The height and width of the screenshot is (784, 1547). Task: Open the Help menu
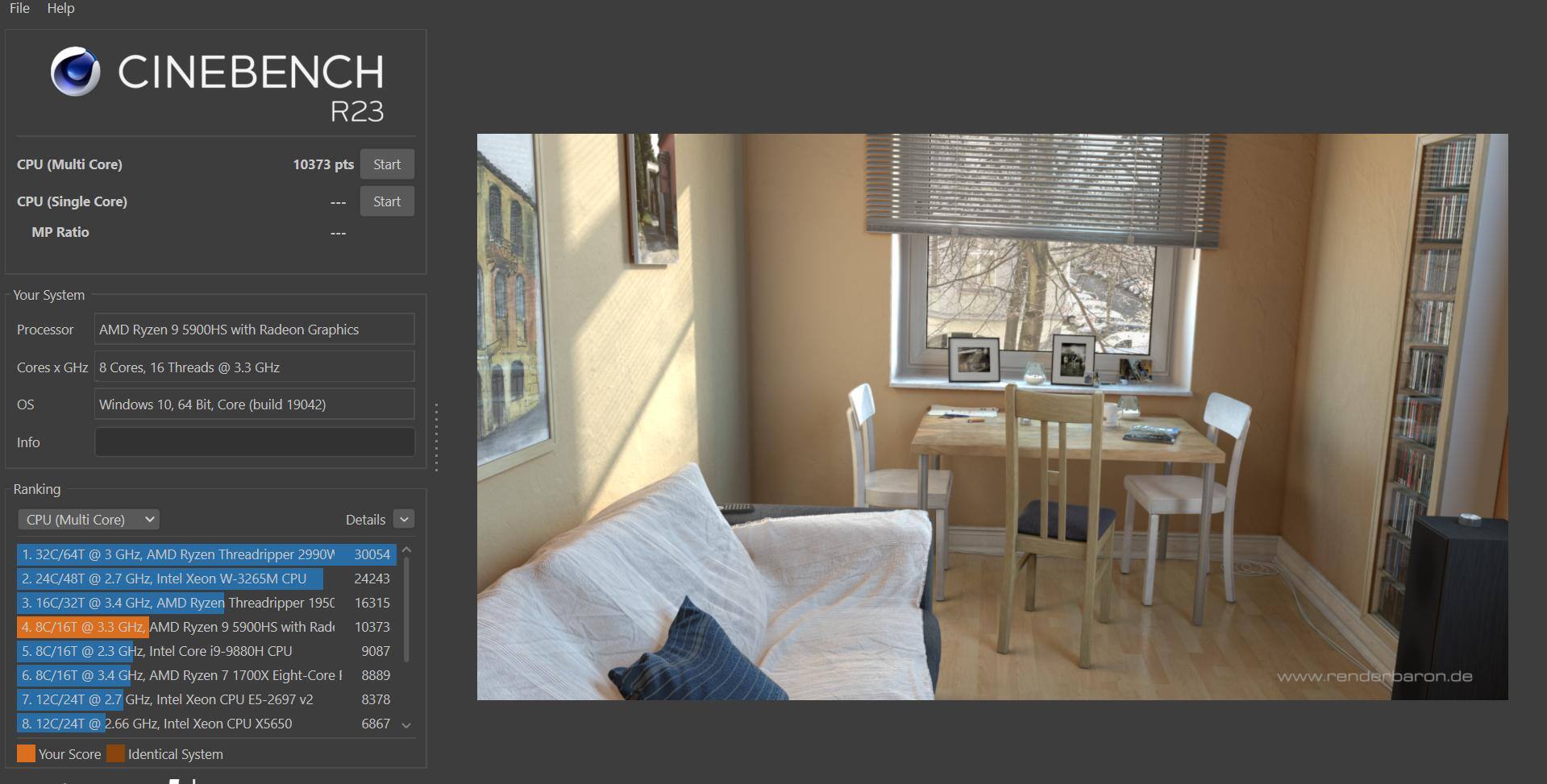(60, 8)
